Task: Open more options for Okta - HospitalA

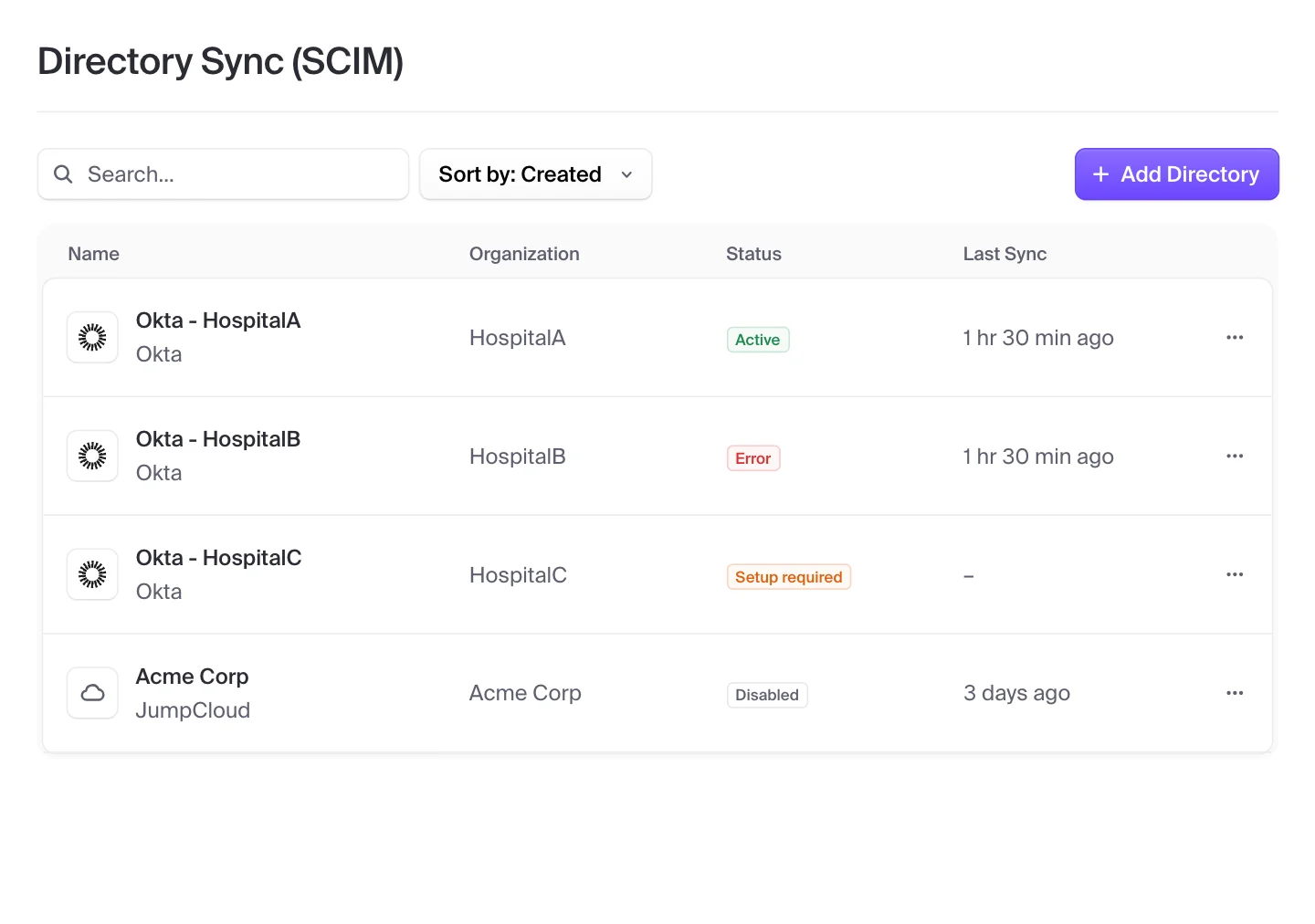Action: click(1235, 338)
